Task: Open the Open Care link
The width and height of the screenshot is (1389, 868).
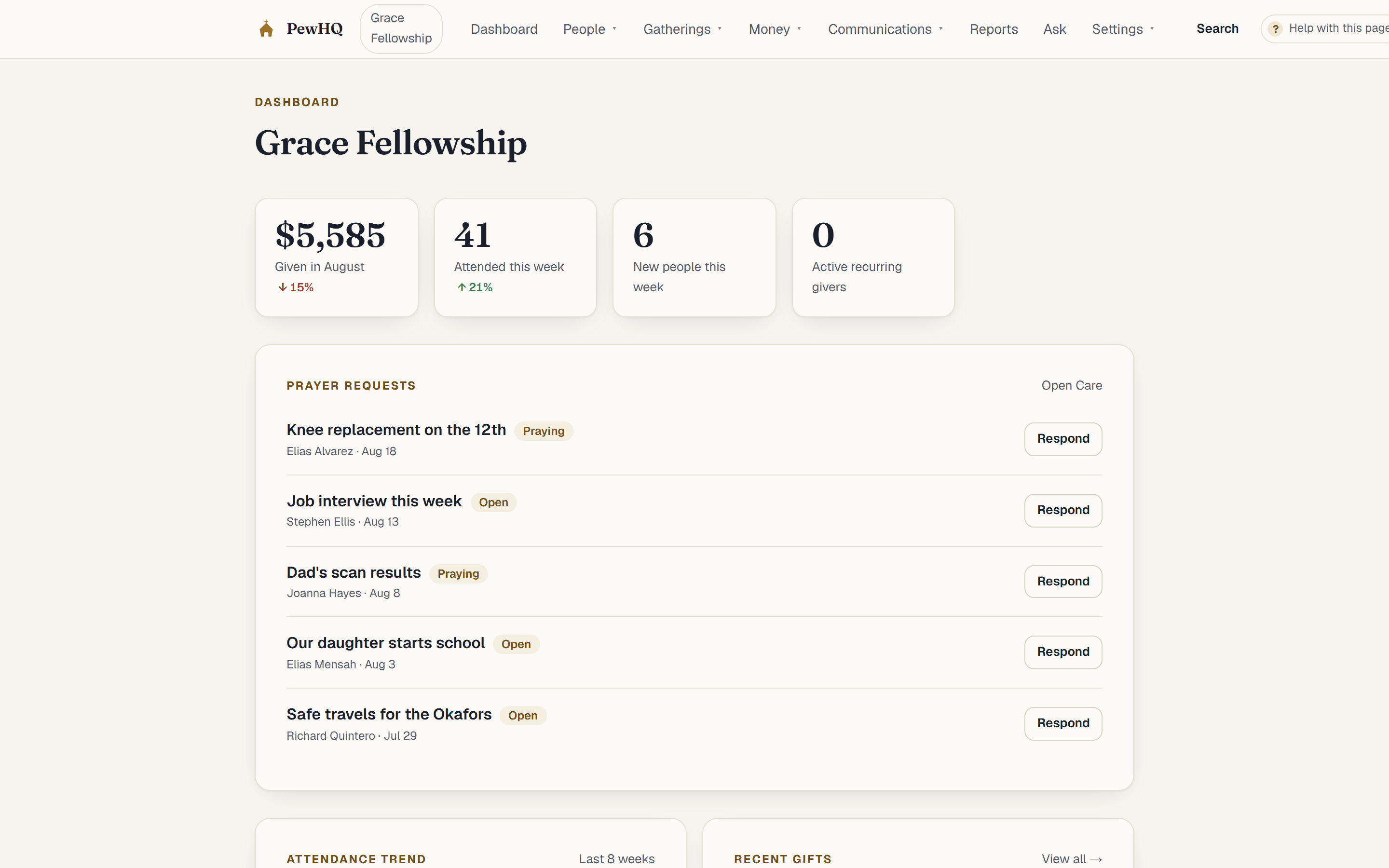Action: (x=1071, y=385)
